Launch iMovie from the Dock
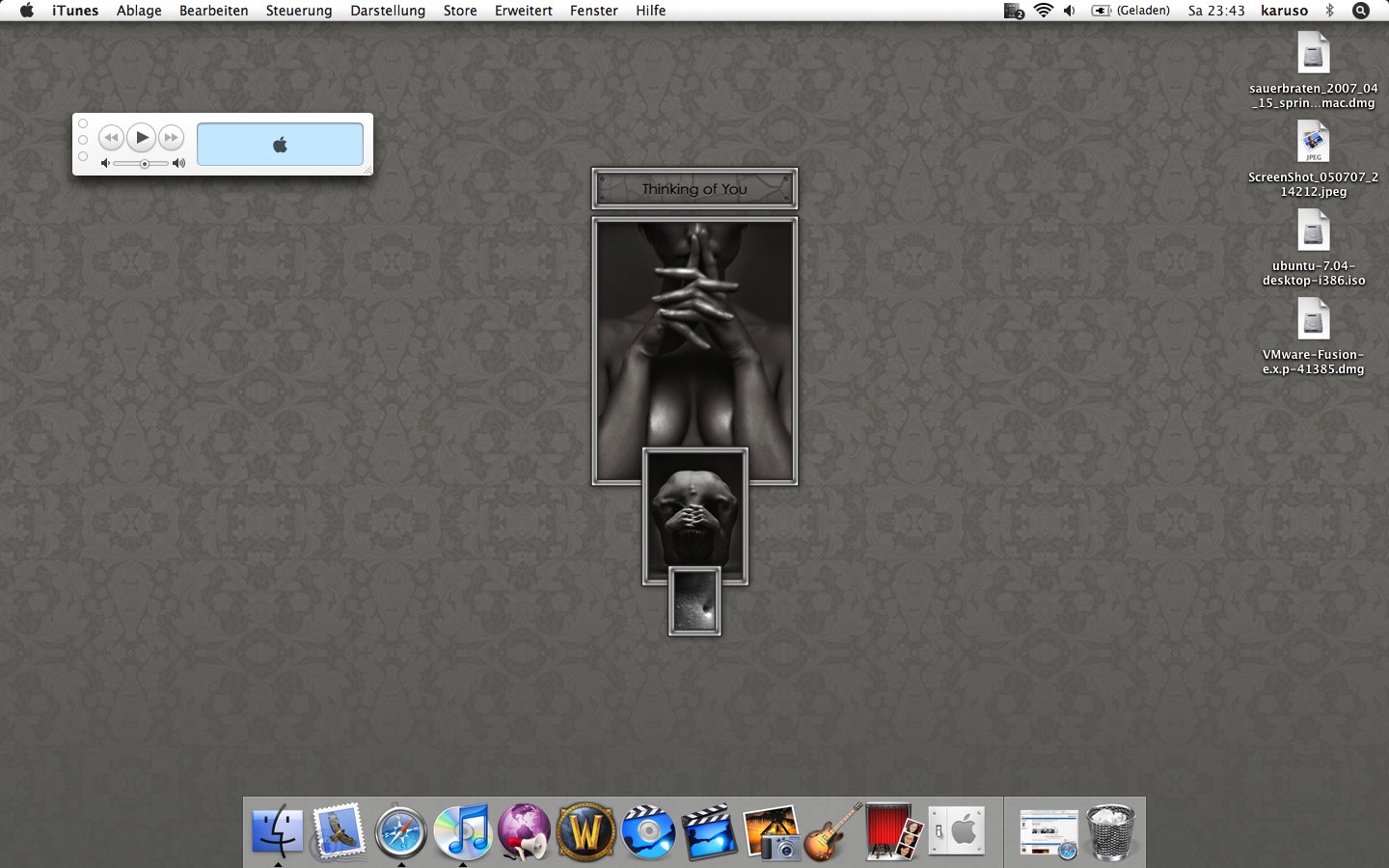1389x868 pixels. (x=709, y=831)
